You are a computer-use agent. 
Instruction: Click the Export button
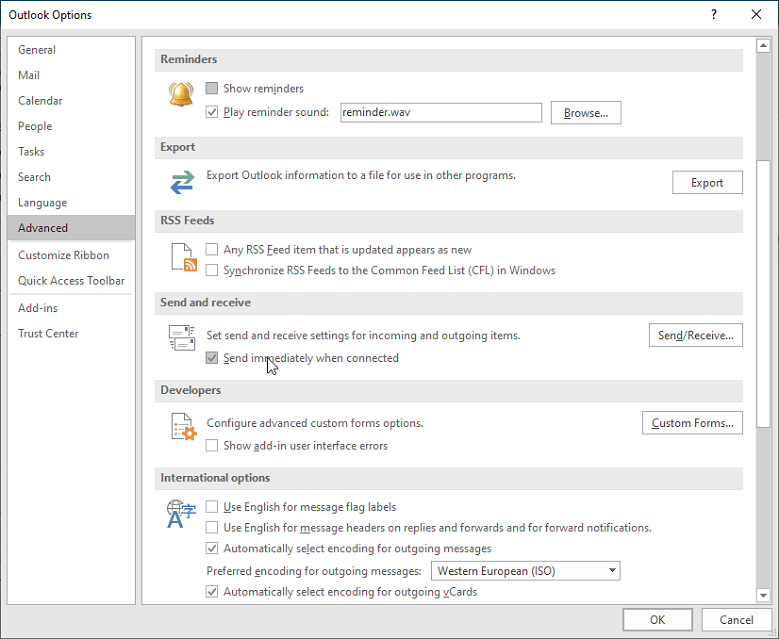[707, 183]
